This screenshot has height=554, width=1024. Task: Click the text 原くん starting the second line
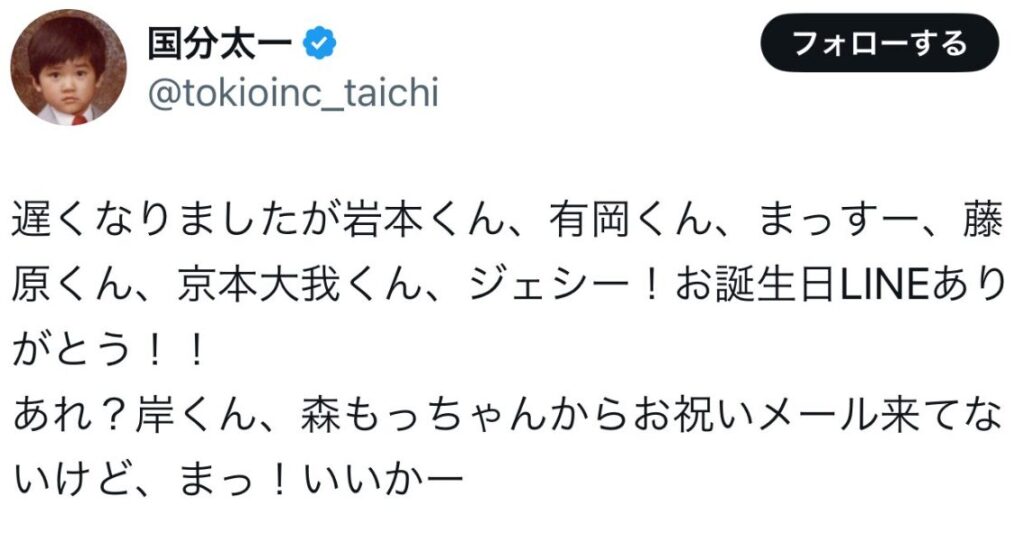click(x=74, y=285)
